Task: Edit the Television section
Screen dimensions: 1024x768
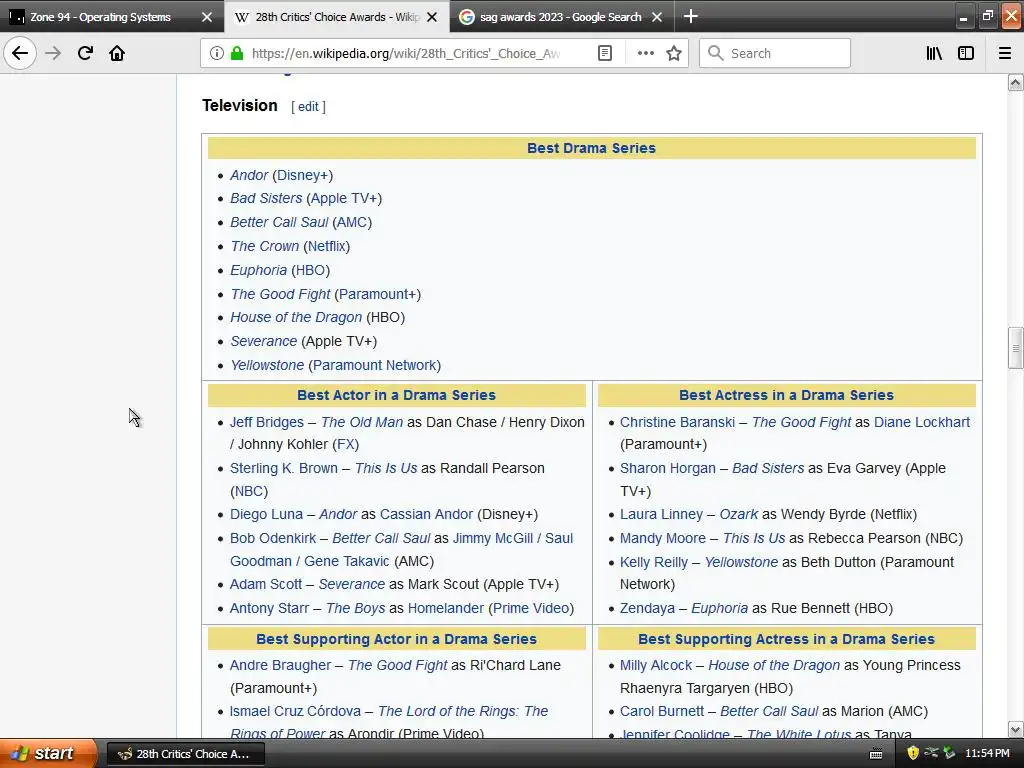Action: pyautogui.click(x=308, y=106)
